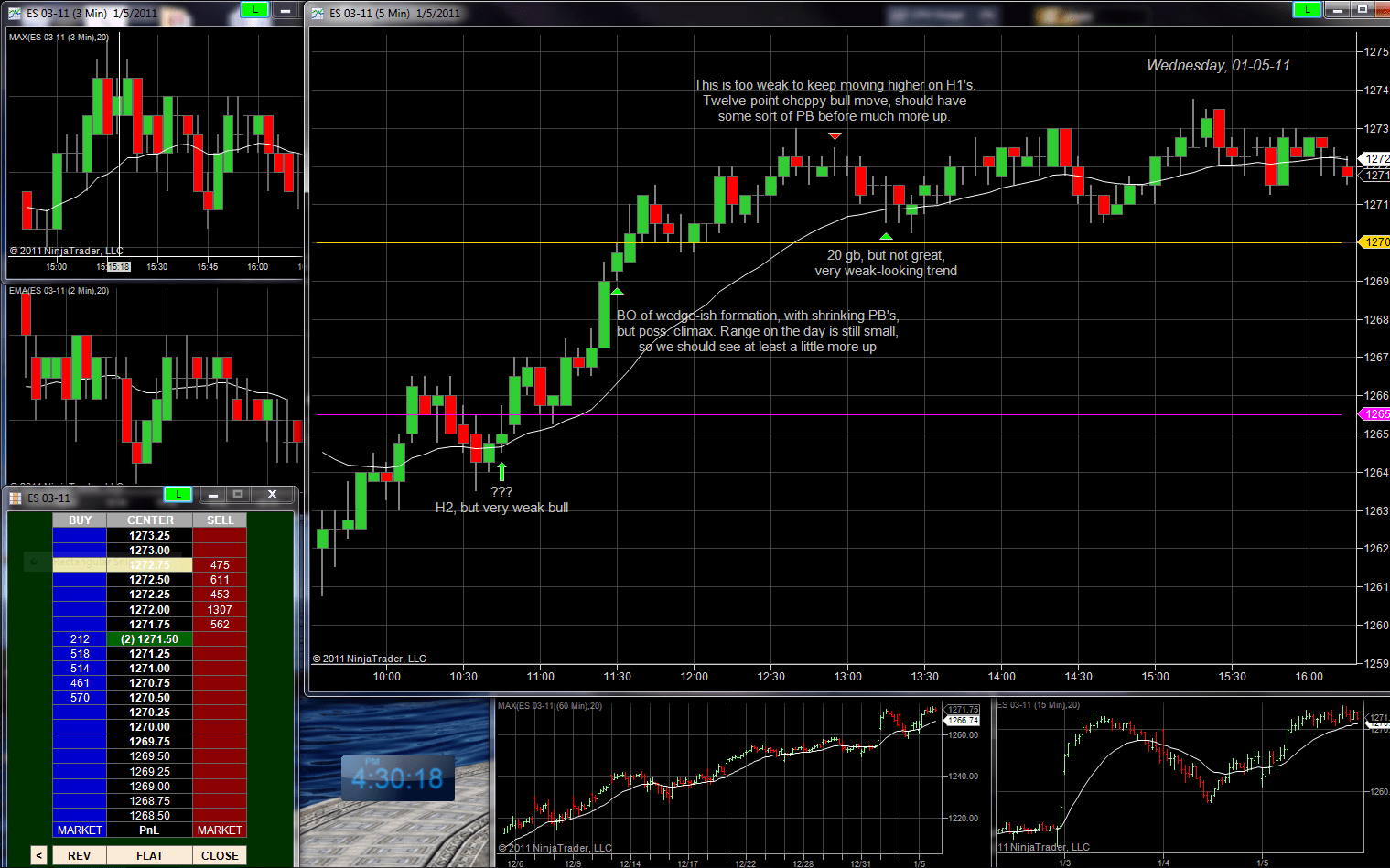
Task: Click the green (2) 1271.50 position cell
Action: [x=149, y=638]
